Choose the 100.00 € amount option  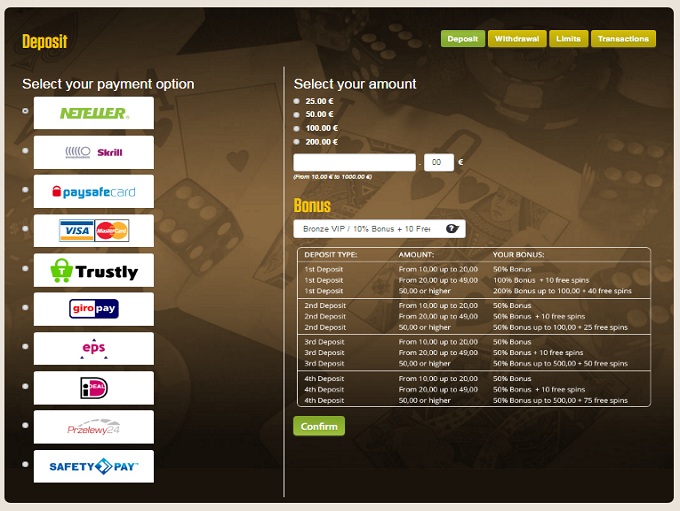(x=296, y=128)
